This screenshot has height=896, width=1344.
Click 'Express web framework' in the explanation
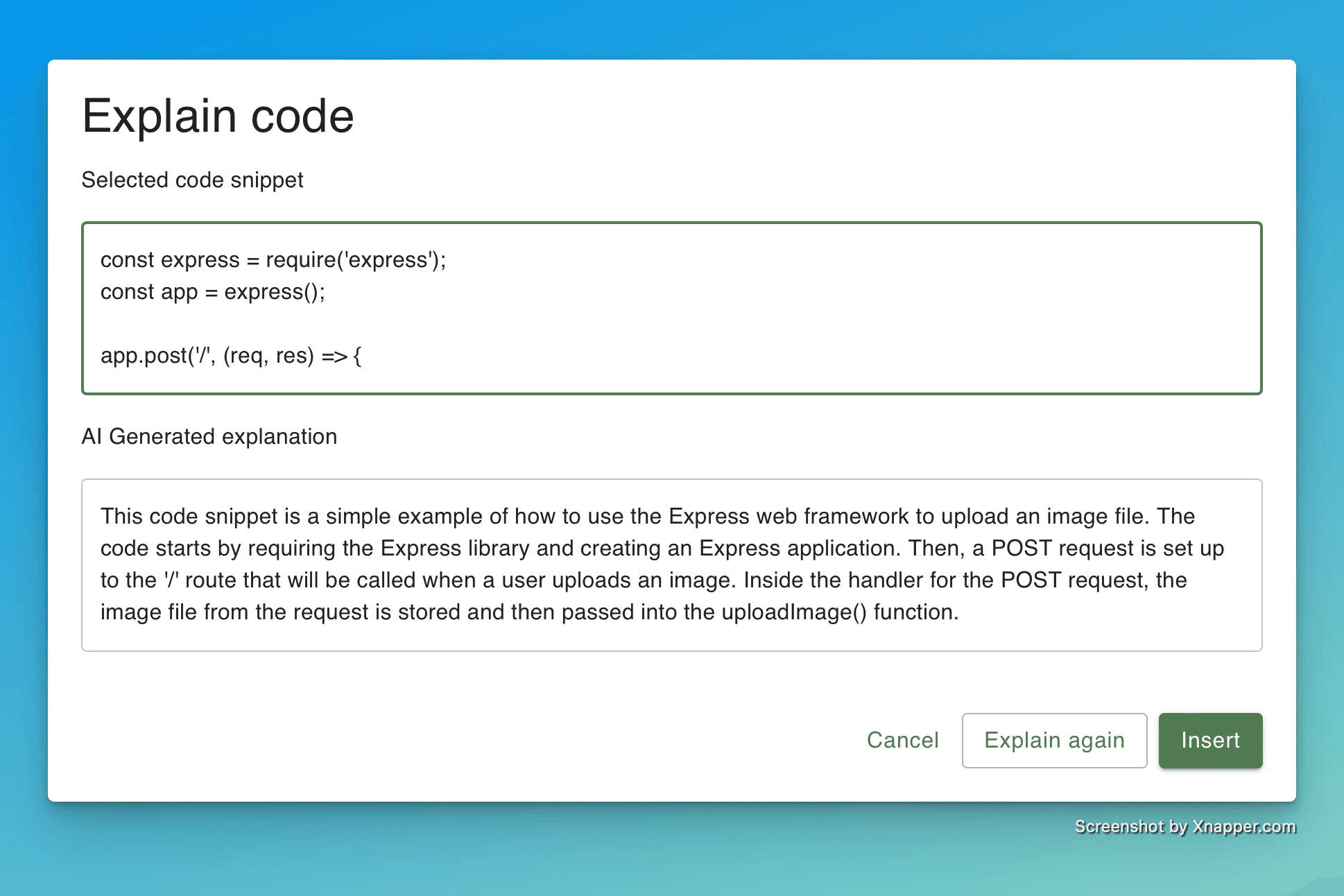tap(788, 516)
